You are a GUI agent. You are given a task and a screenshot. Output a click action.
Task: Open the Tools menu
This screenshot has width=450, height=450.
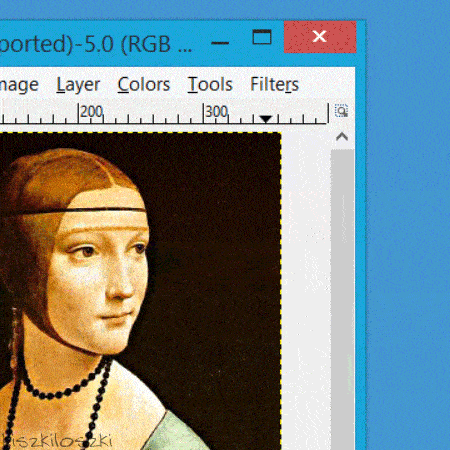point(210,84)
